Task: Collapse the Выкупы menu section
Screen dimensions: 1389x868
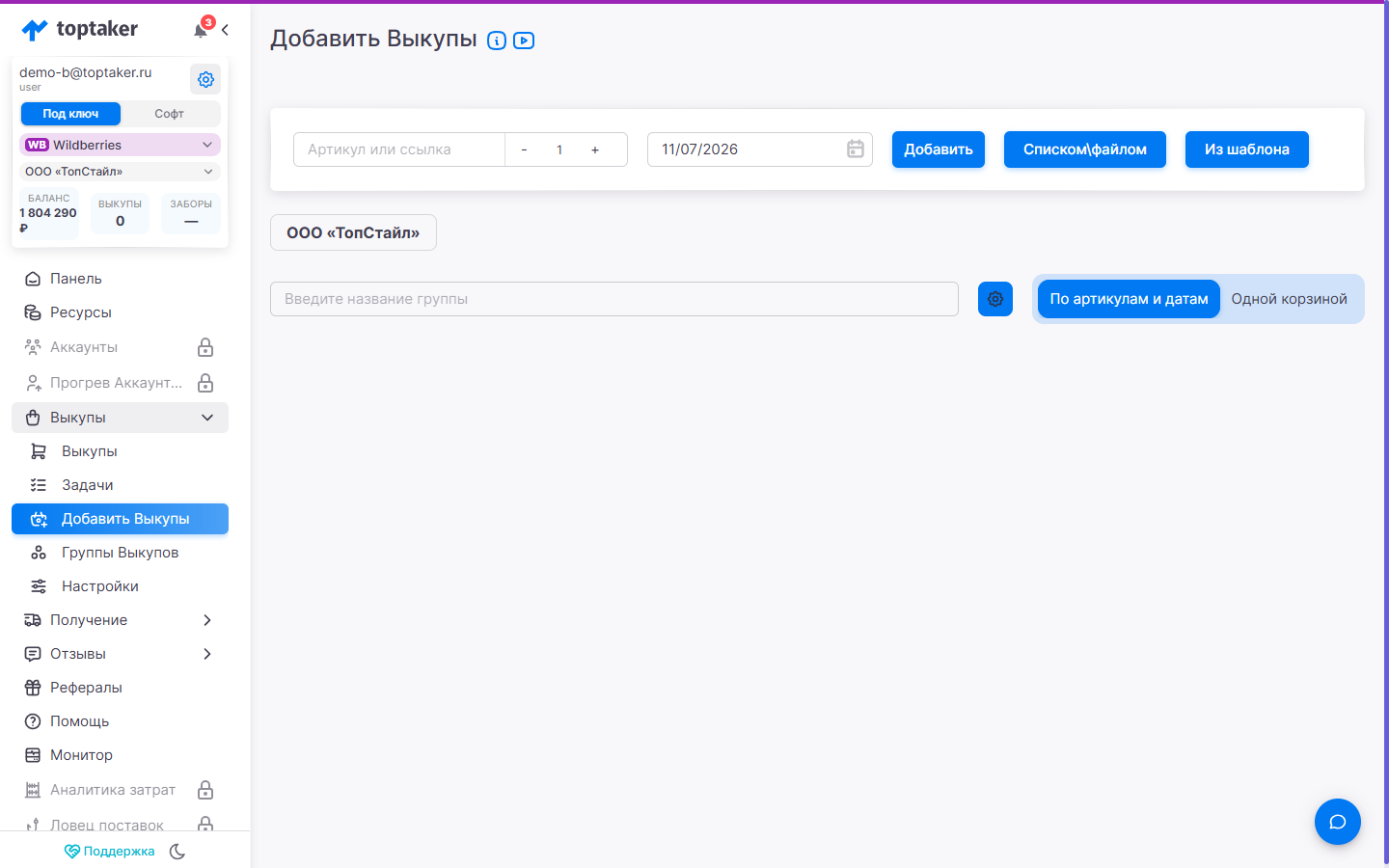Action: tap(120, 418)
